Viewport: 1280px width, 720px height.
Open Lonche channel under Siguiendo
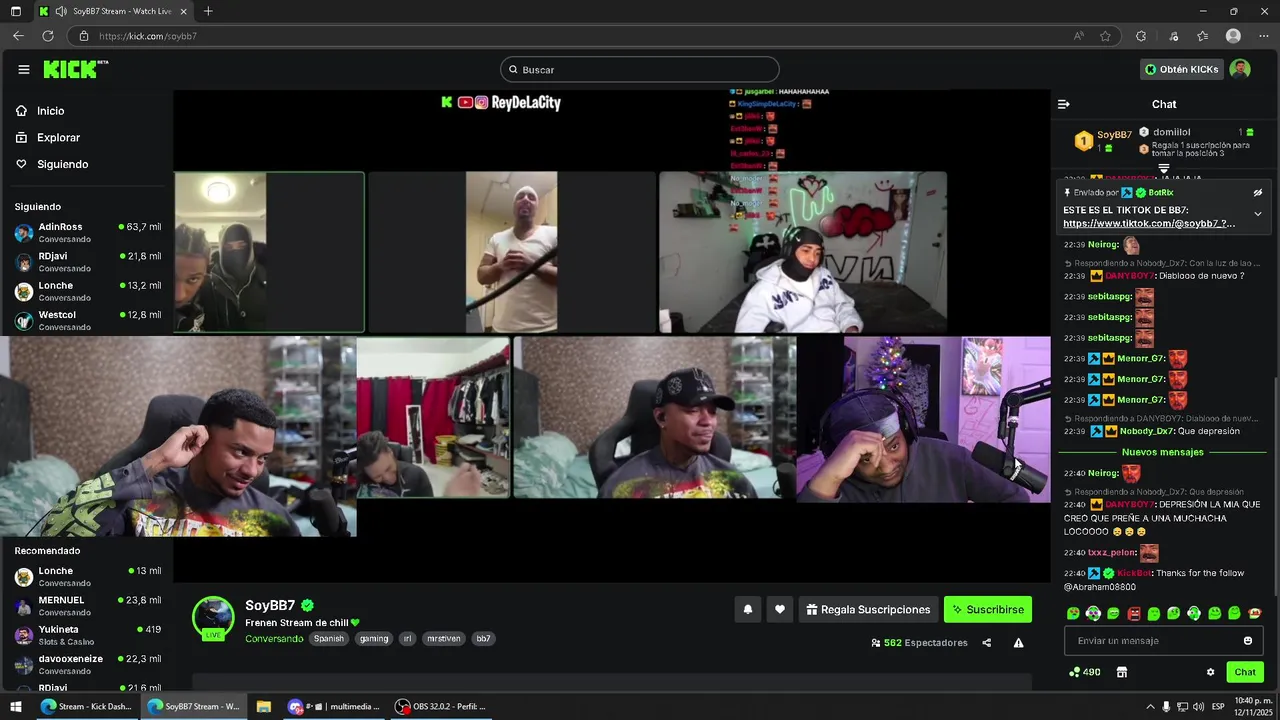[88, 291]
